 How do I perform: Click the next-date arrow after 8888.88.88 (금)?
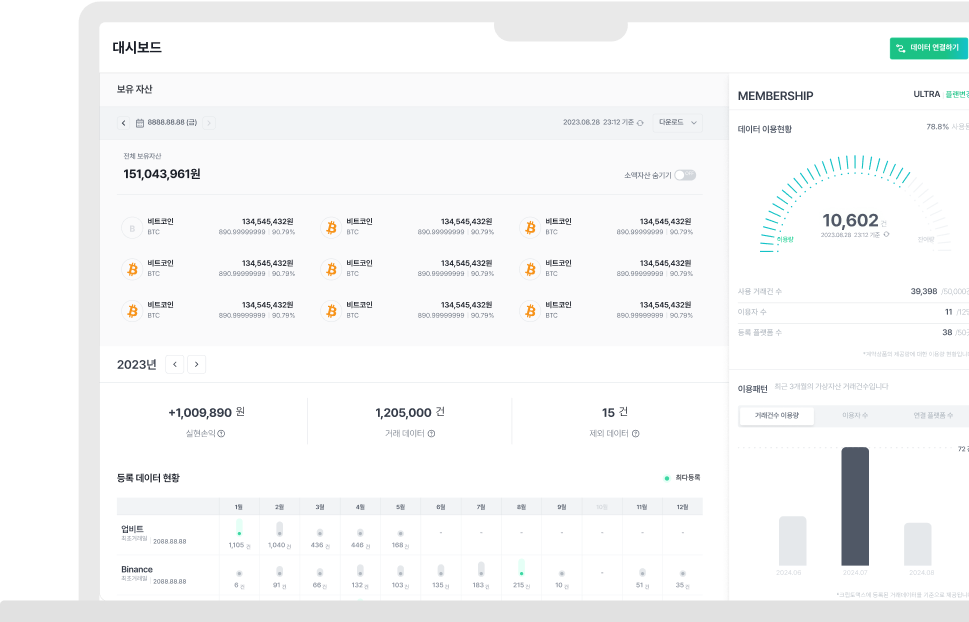tap(209, 123)
